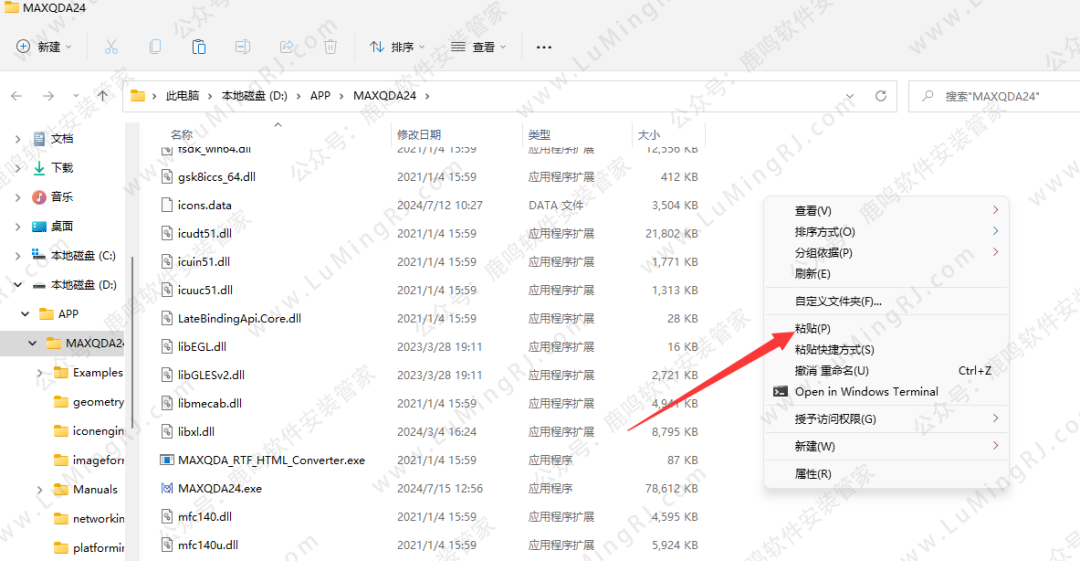Click the Share icon in toolbar

pos(286,47)
